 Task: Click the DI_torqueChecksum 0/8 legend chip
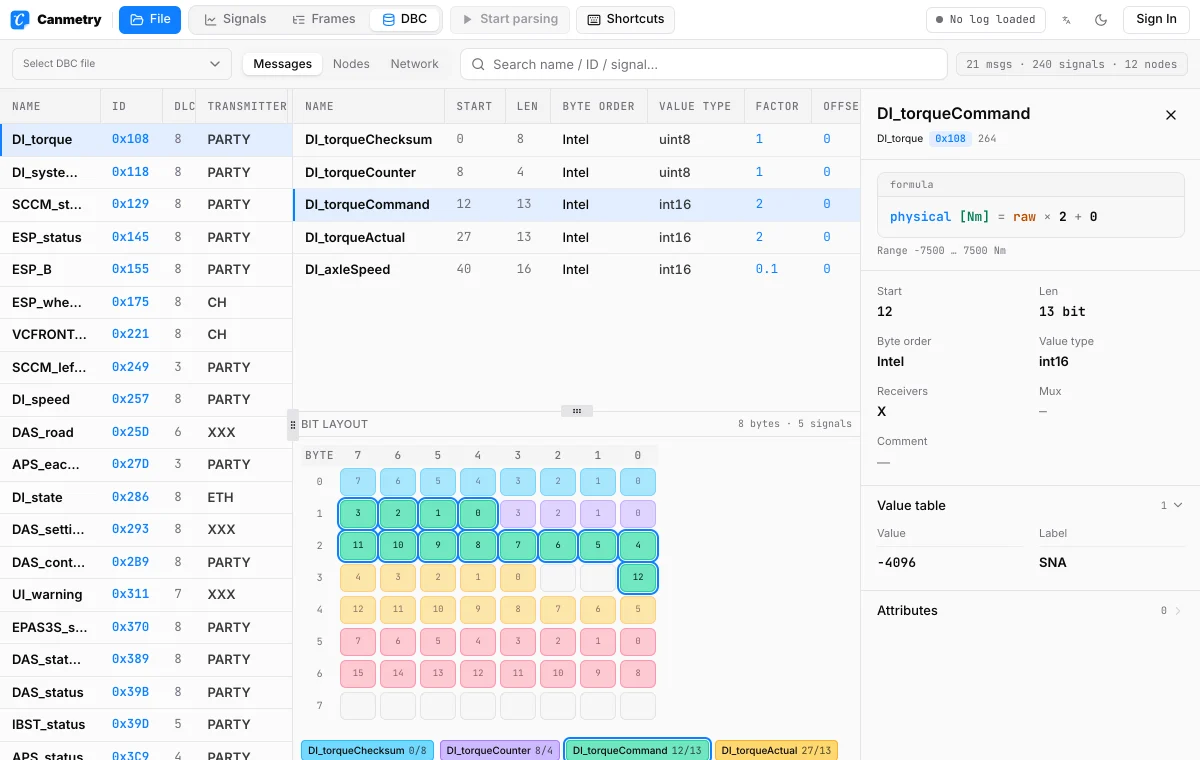pos(367,750)
